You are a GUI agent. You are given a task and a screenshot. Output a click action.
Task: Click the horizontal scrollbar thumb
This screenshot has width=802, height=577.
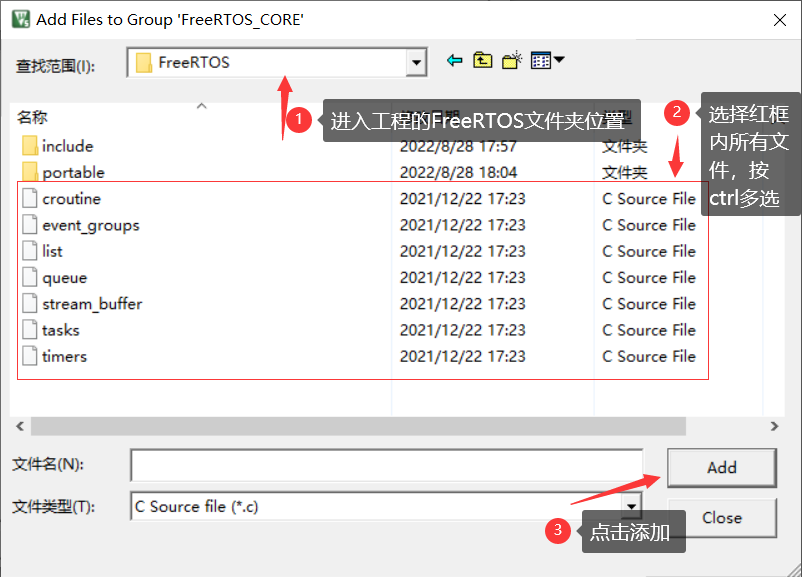[x=358, y=426]
